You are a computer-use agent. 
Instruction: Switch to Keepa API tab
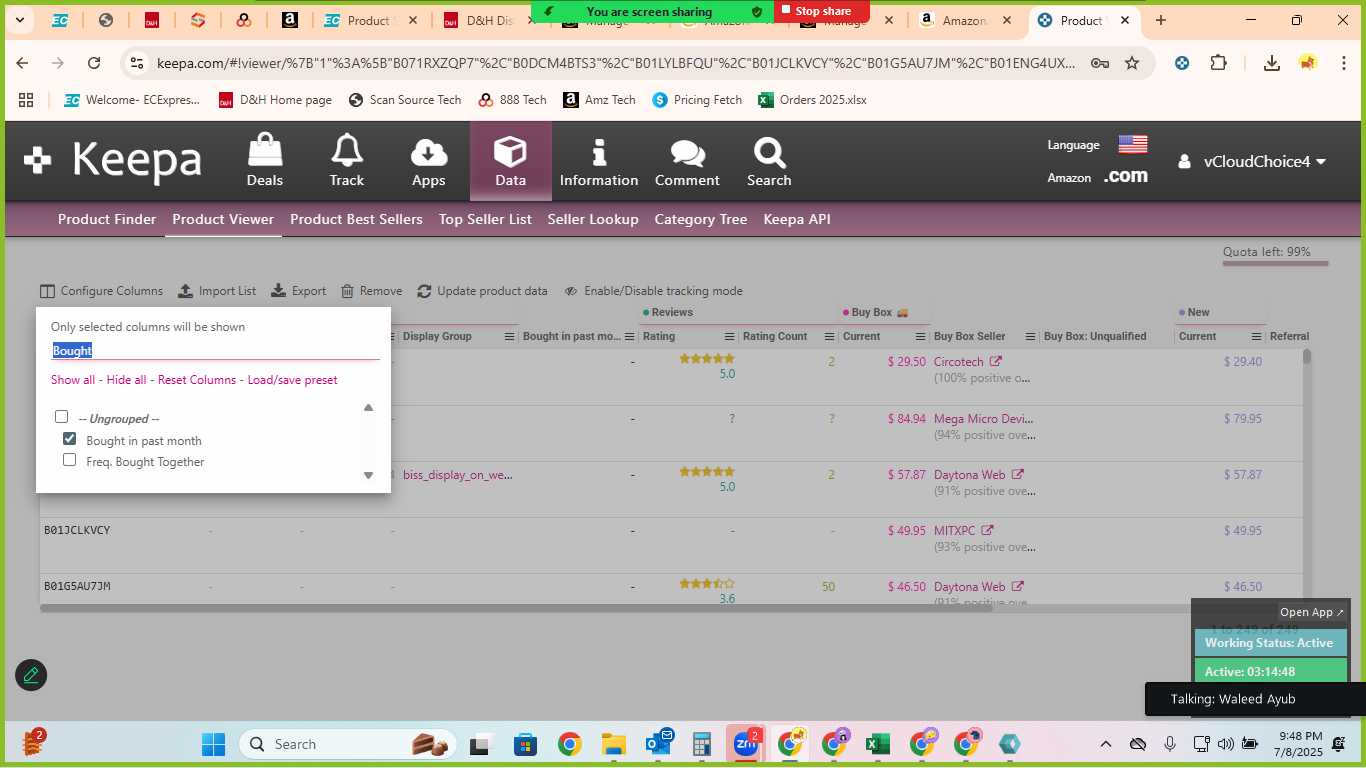click(797, 219)
